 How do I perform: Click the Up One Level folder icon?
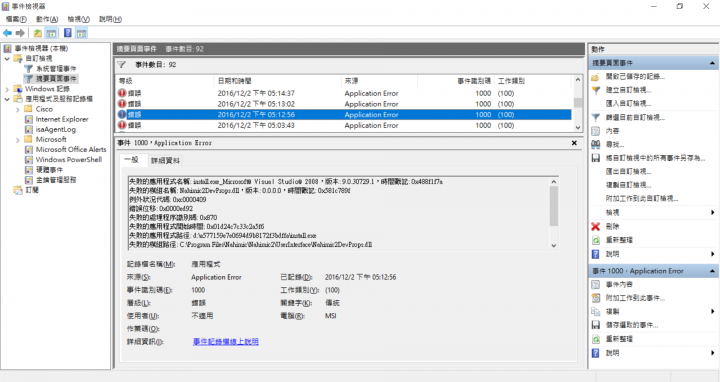point(38,33)
